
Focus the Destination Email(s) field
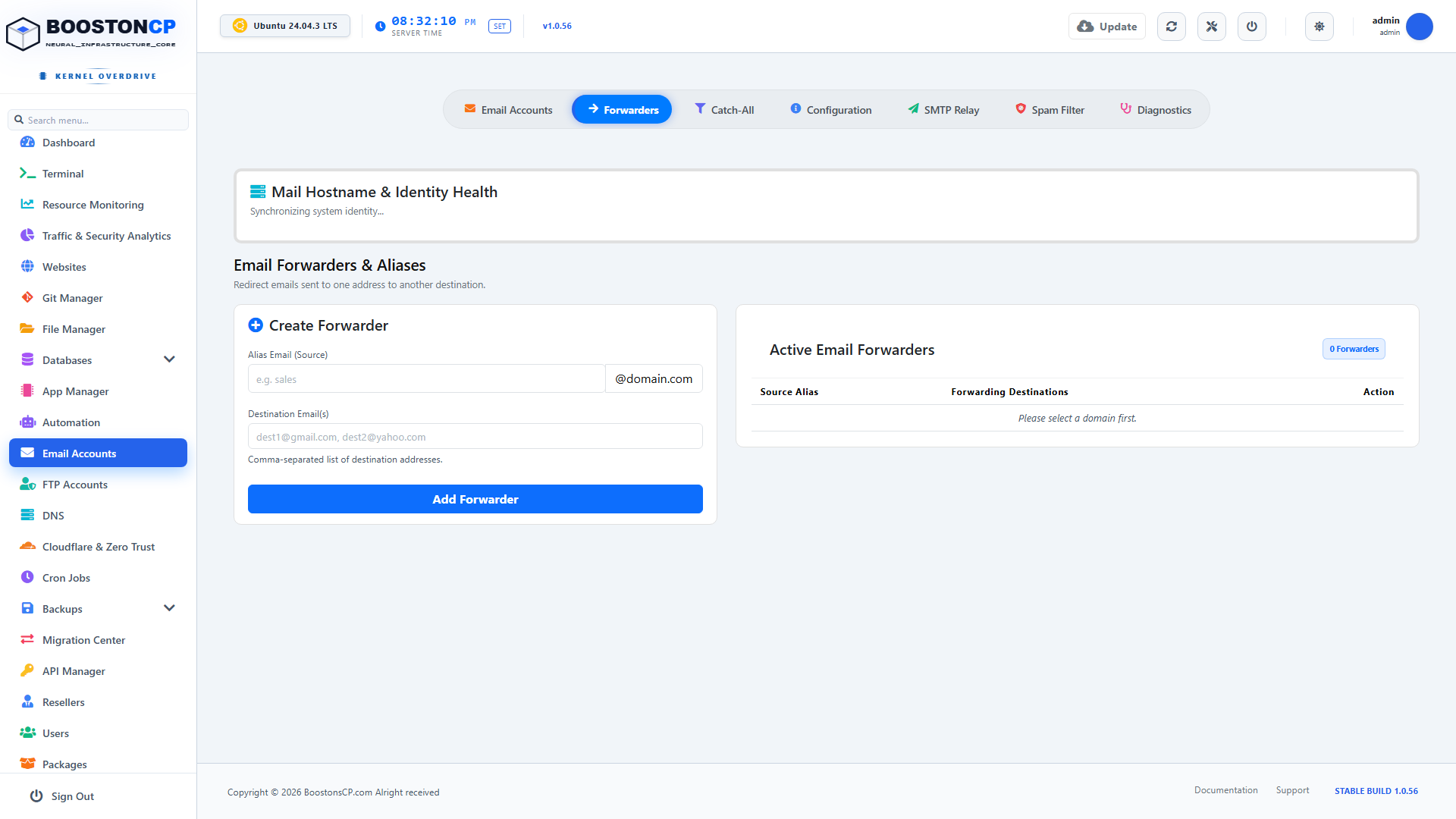coord(475,436)
